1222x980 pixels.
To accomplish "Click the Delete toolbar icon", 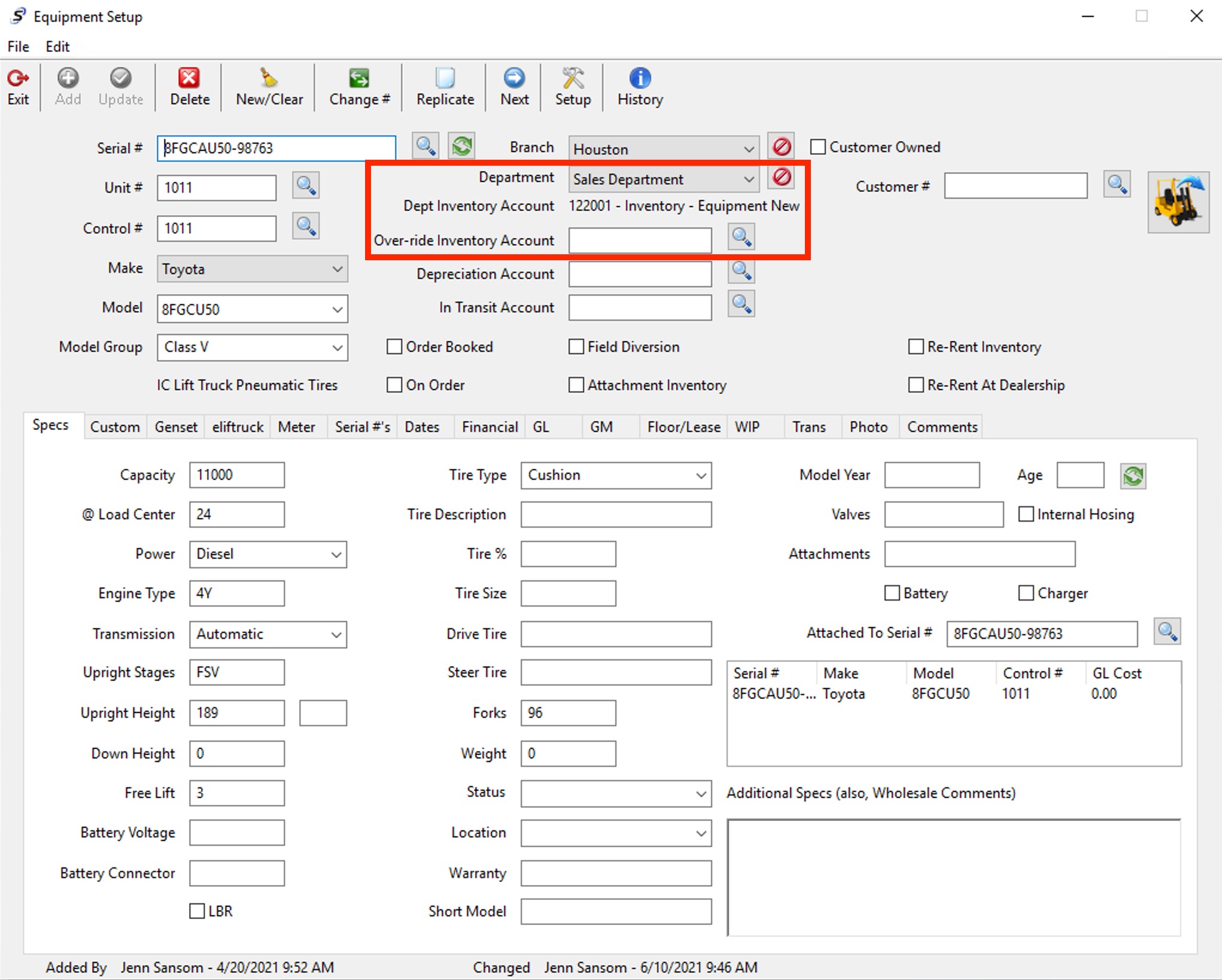I will pyautogui.click(x=189, y=78).
